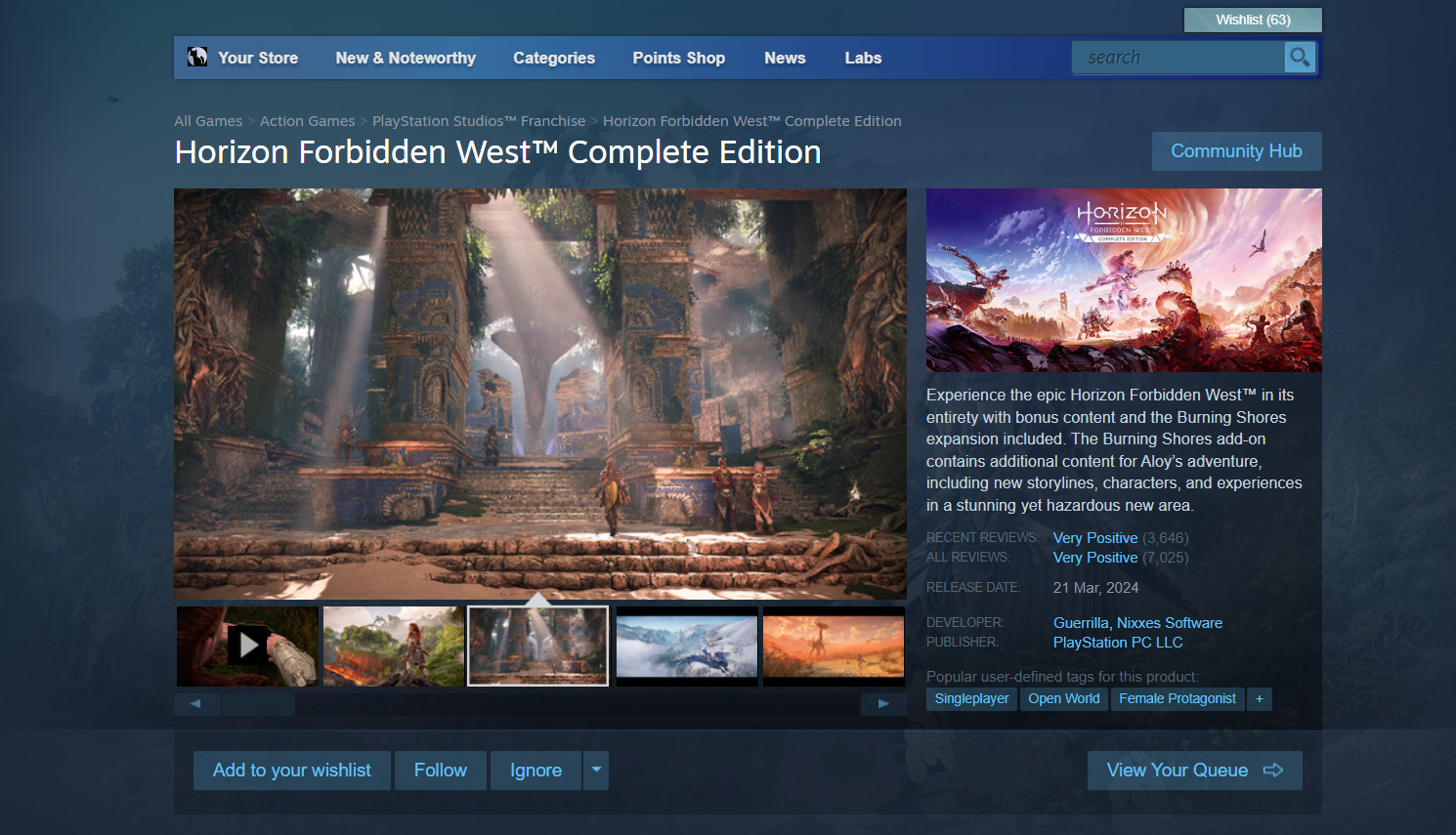Viewport: 1456px width, 835px height.
Task: Add Horizon Forbidden West to your wishlist
Action: click(x=291, y=771)
